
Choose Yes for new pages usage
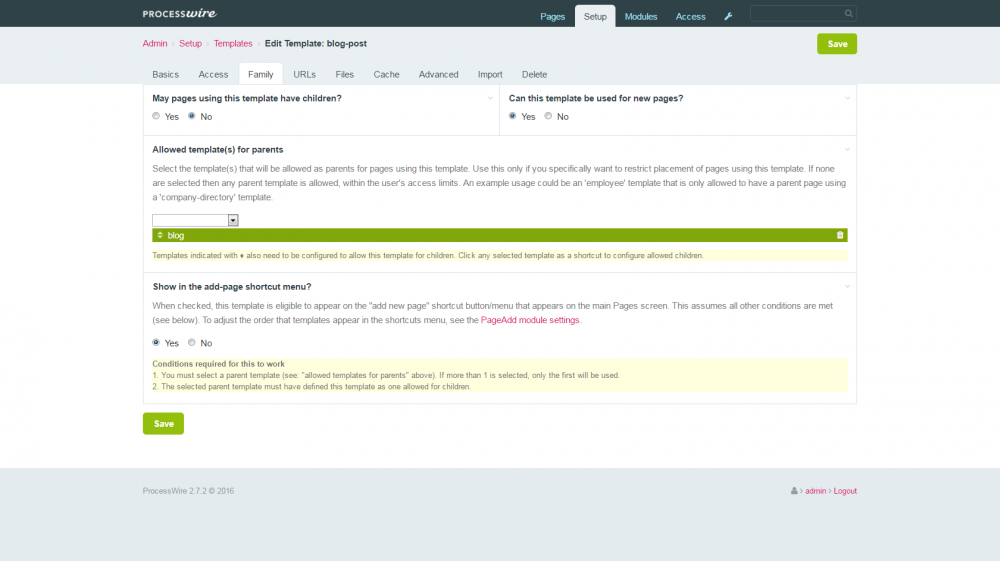(x=513, y=116)
